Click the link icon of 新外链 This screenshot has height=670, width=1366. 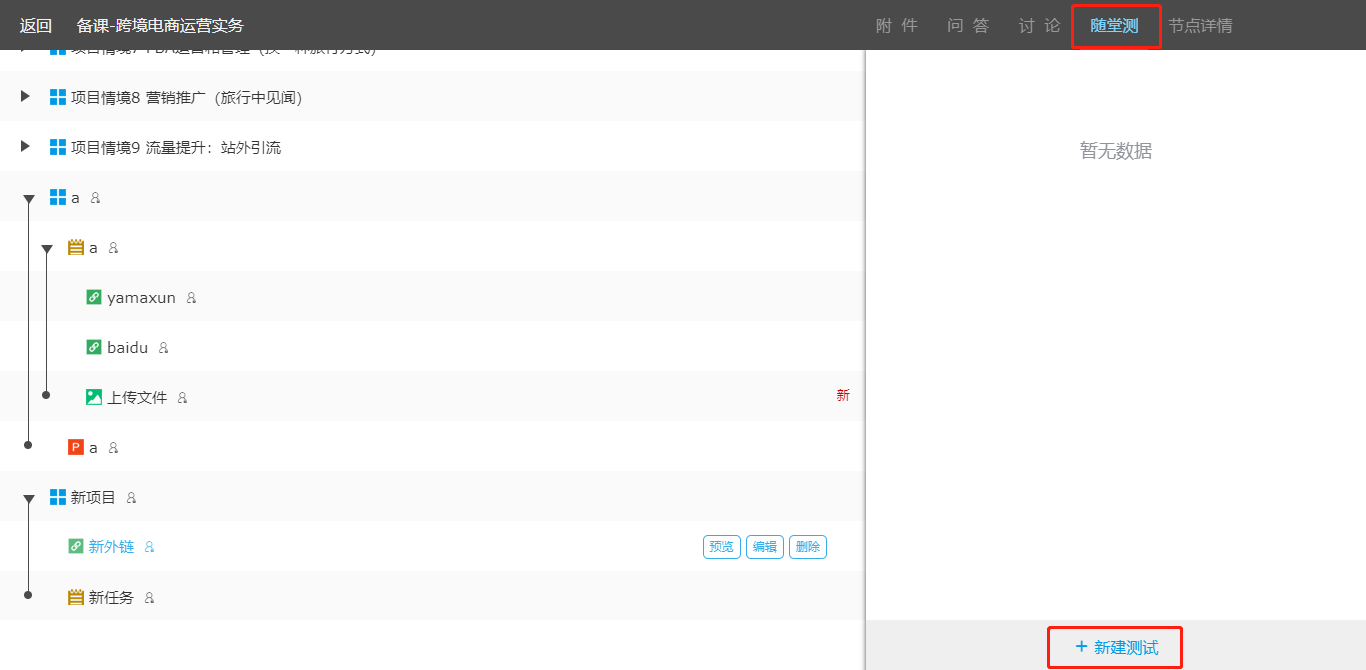point(76,546)
